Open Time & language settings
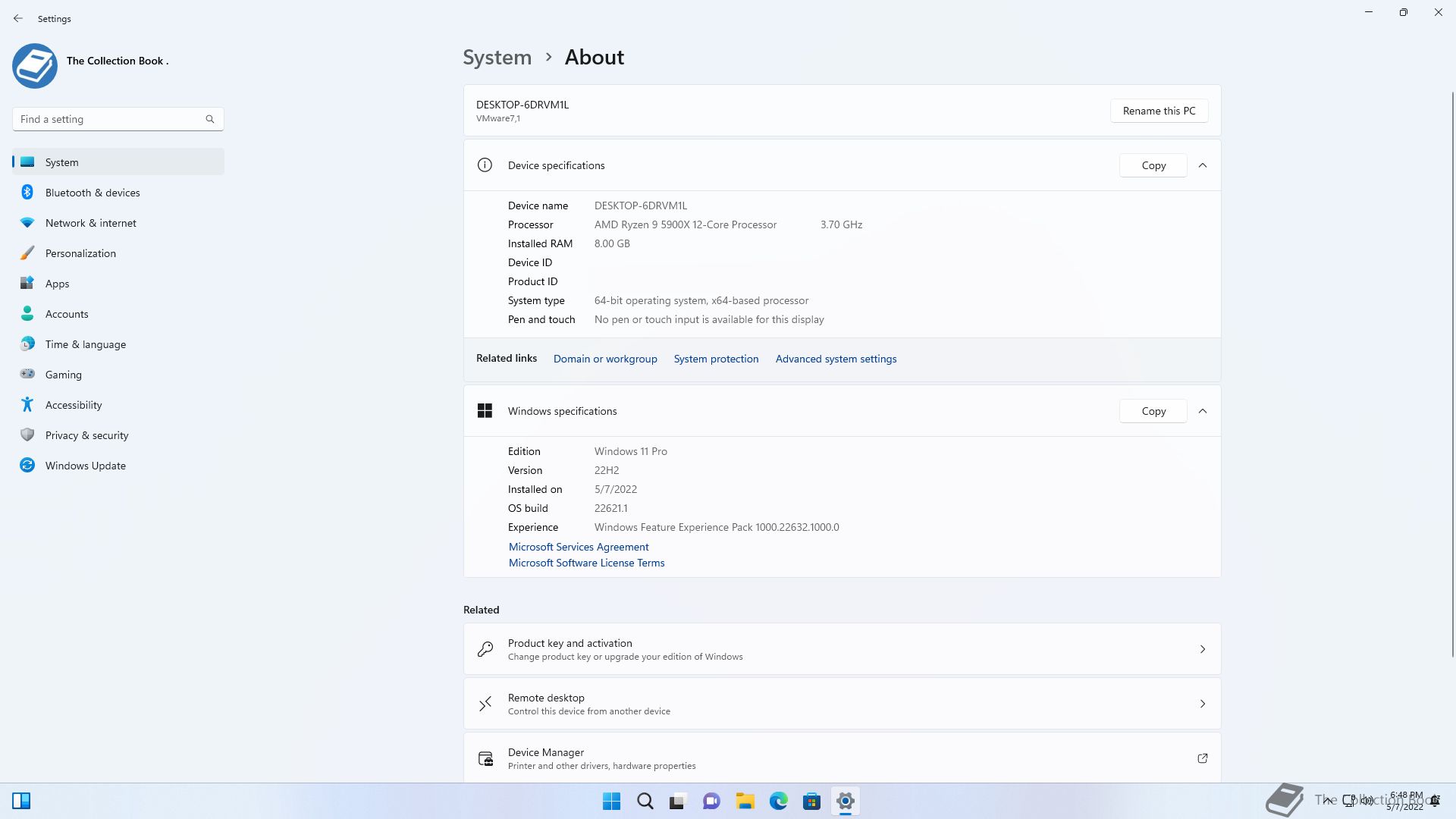This screenshot has width=1456, height=819. point(118,344)
